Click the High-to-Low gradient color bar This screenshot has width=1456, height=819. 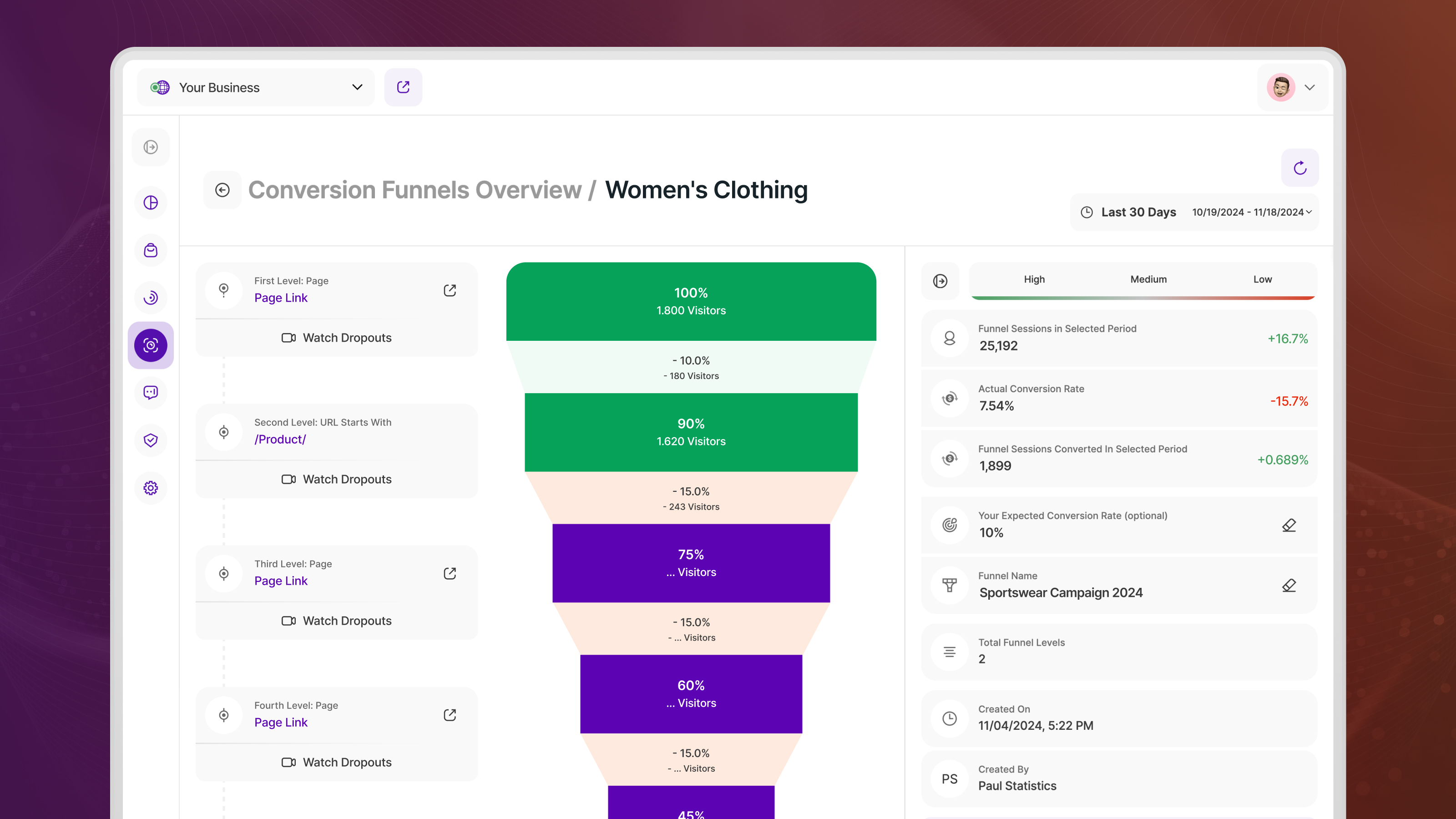[x=1143, y=297]
